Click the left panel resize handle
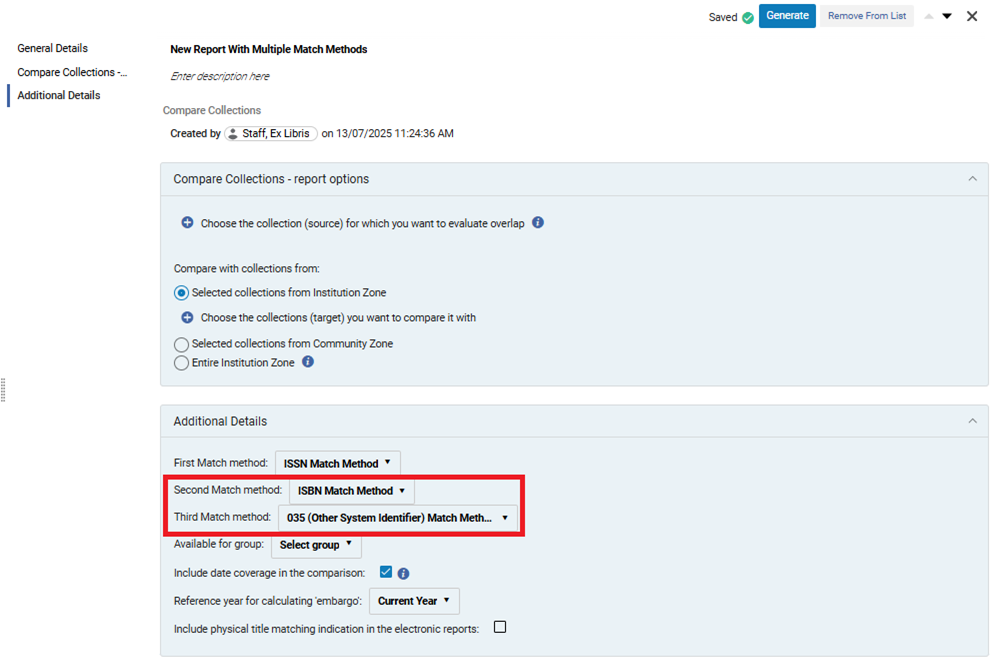This screenshot has height=668, width=1004. pyautogui.click(x=3, y=390)
